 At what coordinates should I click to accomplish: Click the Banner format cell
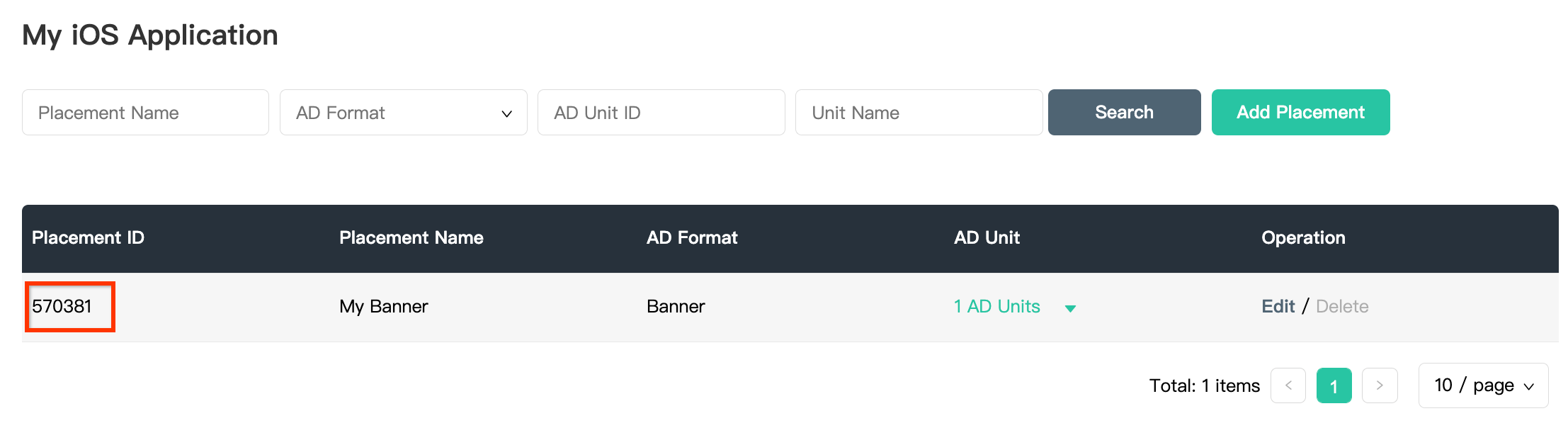click(x=676, y=306)
